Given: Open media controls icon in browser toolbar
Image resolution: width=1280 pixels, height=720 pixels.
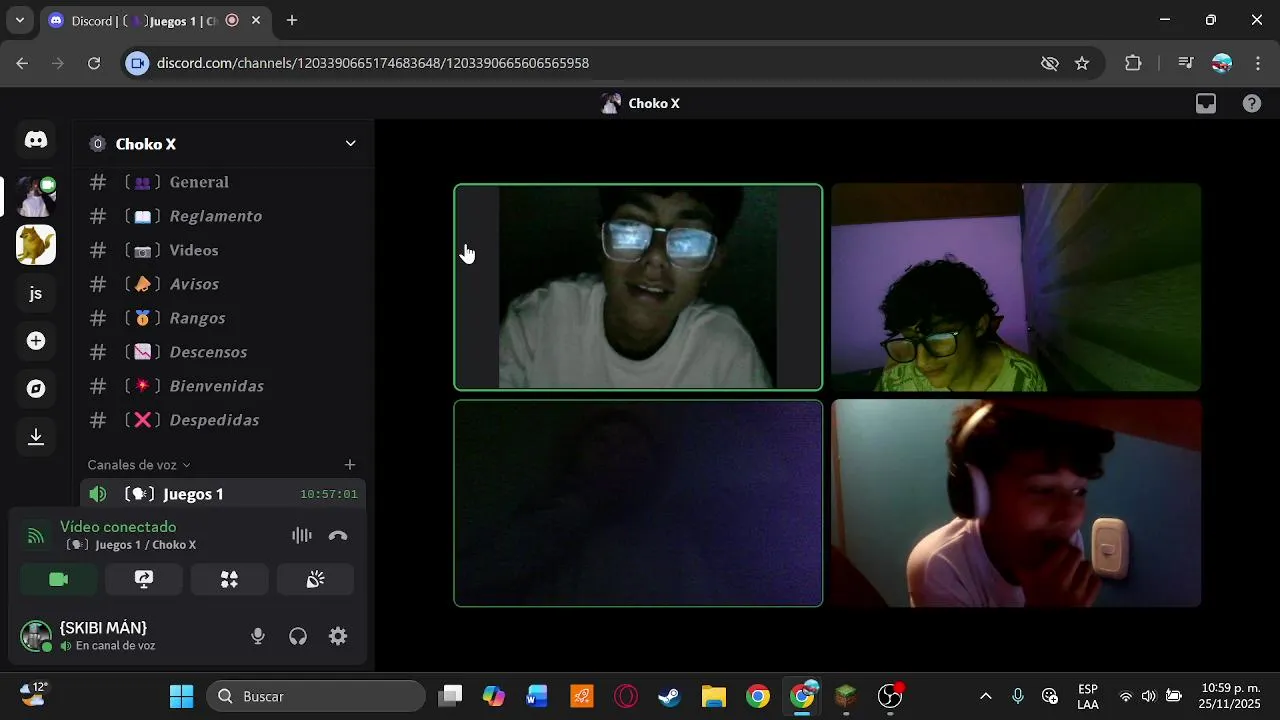Looking at the screenshot, I should point(1186,63).
